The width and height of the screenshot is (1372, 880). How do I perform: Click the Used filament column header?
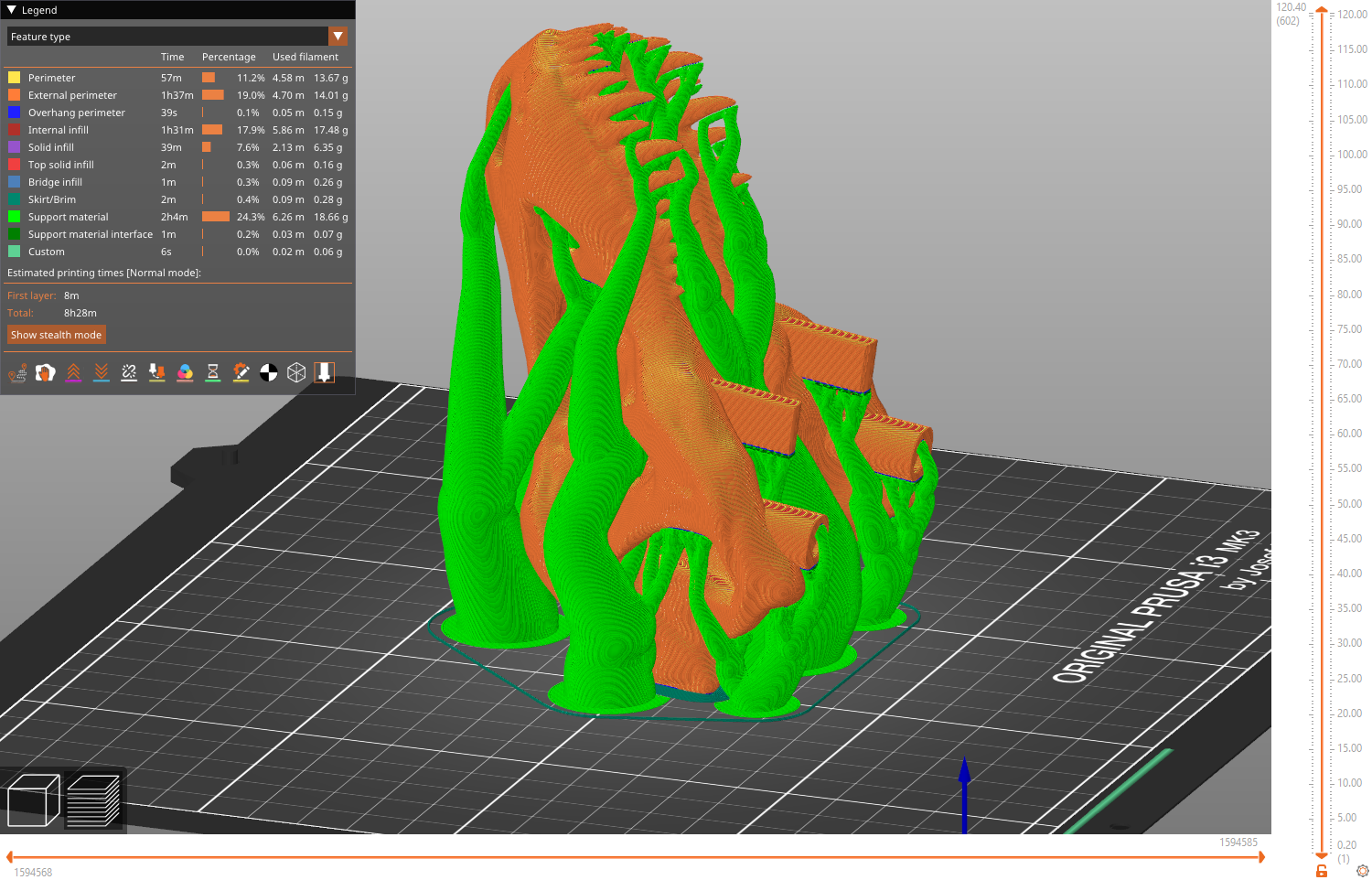click(305, 57)
